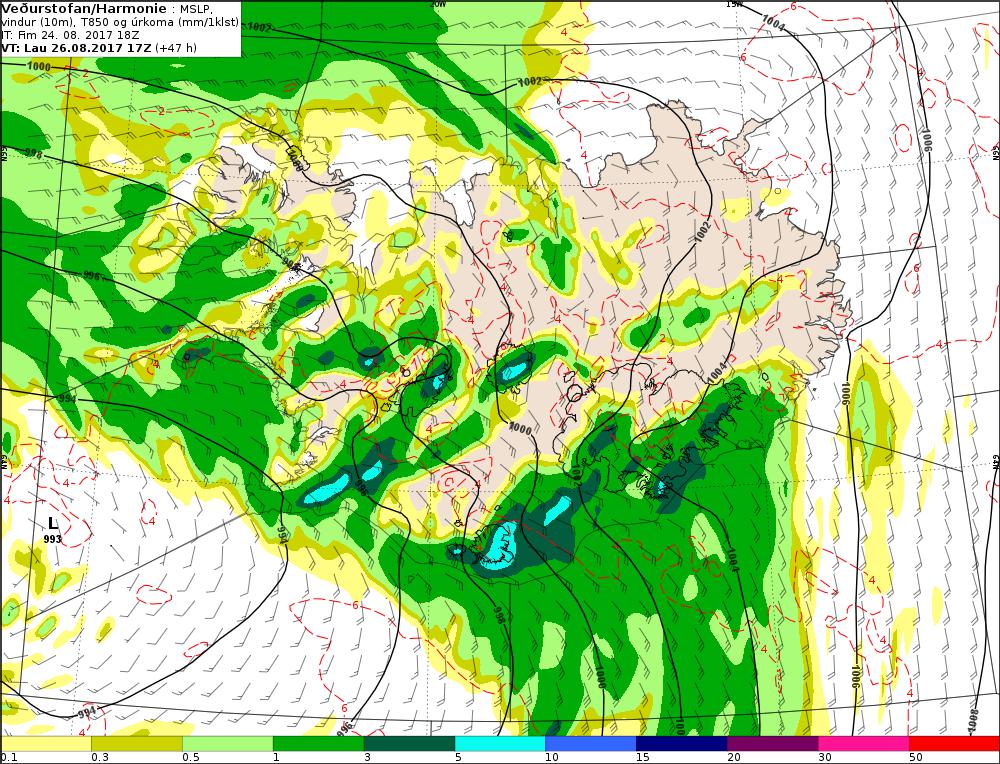Click the 'L' low pressure marker
This screenshot has height=764, width=1000.
[52, 524]
